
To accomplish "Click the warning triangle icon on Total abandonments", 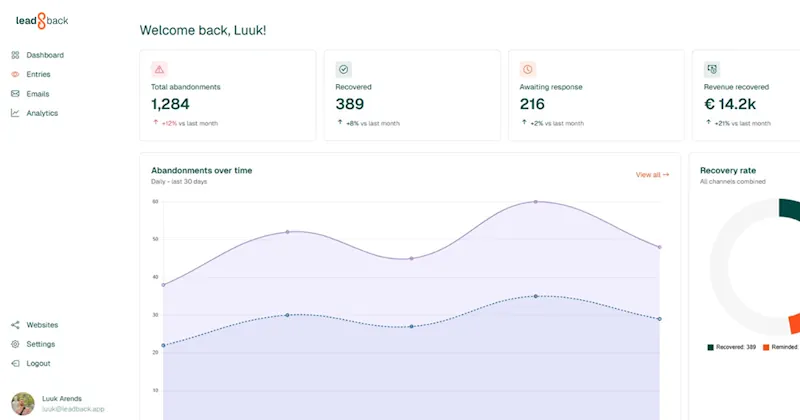I will tap(159, 69).
